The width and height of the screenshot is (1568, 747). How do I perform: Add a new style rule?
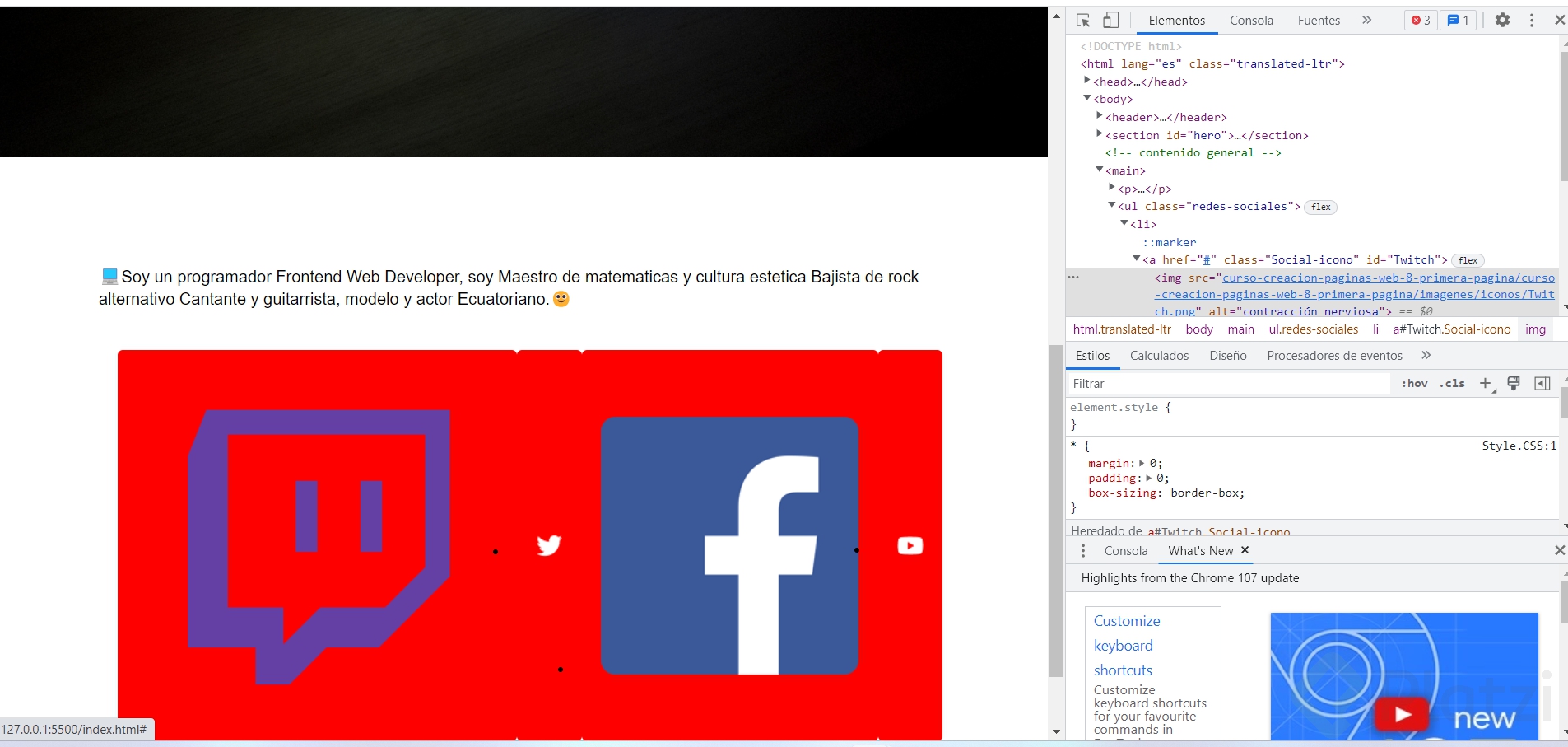pyautogui.click(x=1487, y=384)
